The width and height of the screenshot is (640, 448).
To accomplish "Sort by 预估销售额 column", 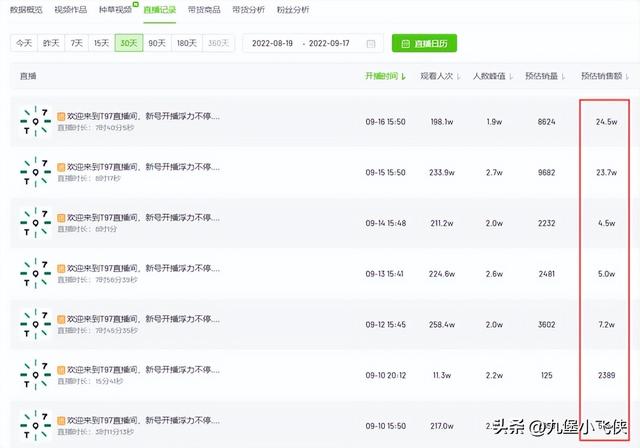I will click(604, 76).
